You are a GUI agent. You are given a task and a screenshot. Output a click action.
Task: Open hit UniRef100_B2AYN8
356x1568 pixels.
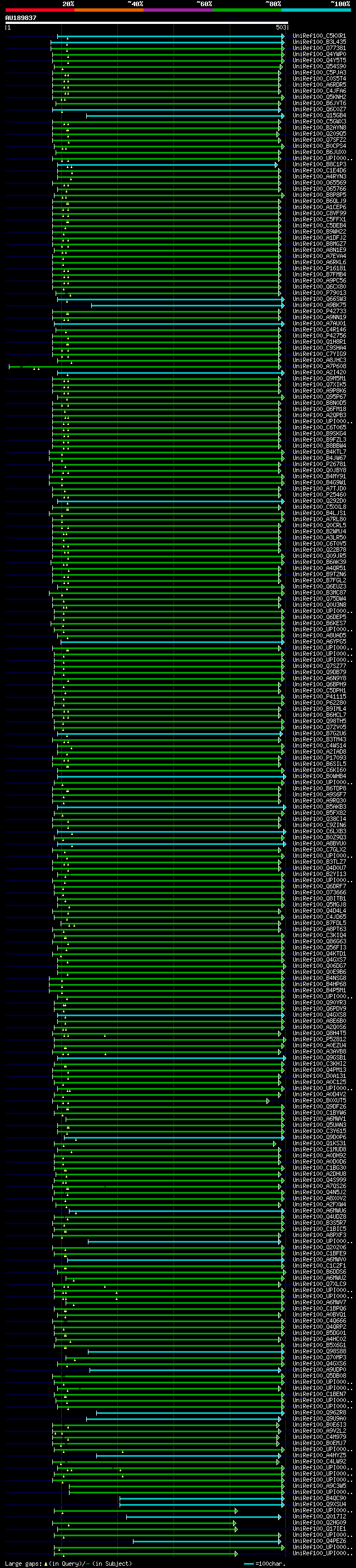coord(319,128)
